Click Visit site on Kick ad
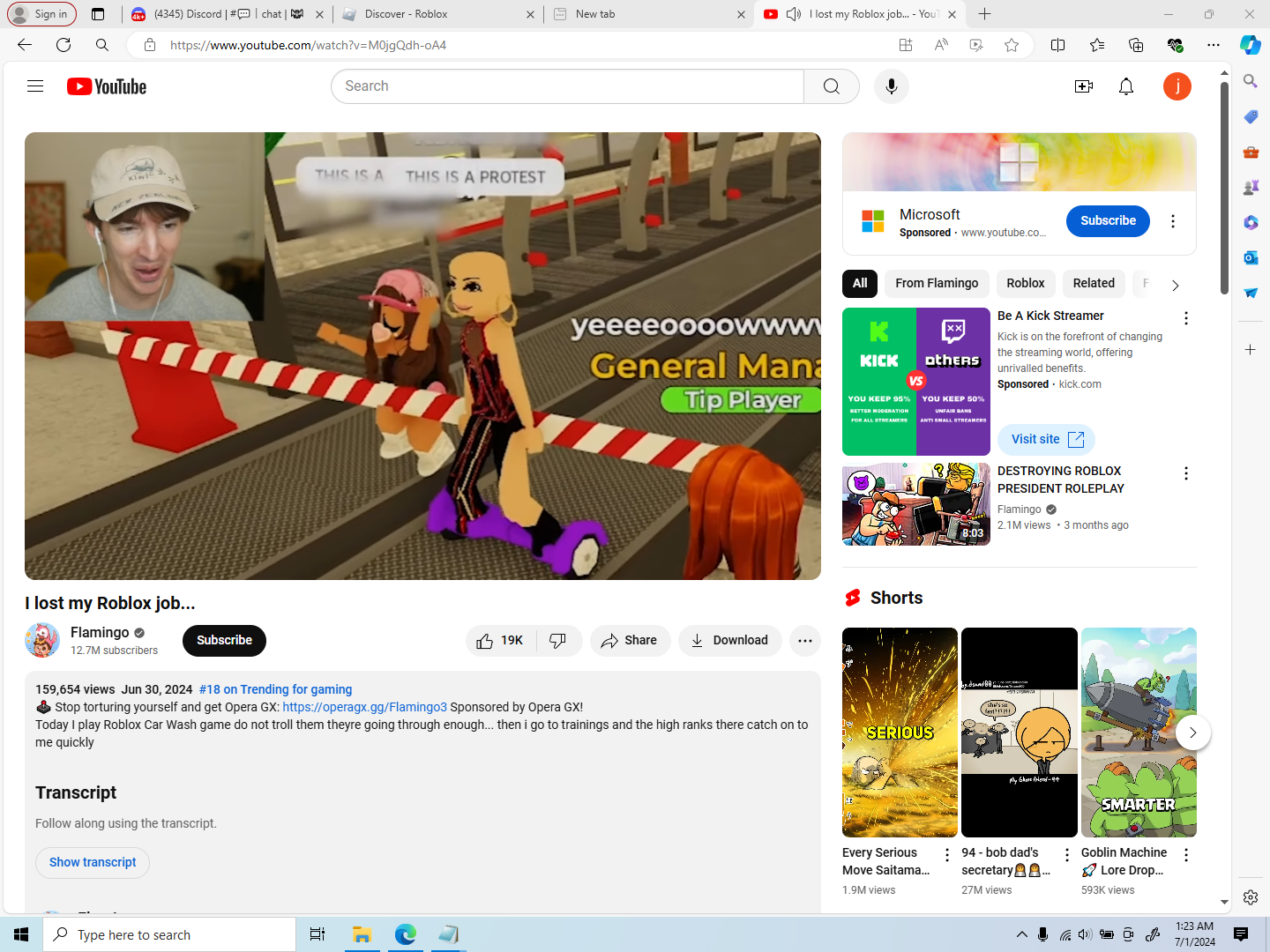The width and height of the screenshot is (1270, 952). (1047, 439)
